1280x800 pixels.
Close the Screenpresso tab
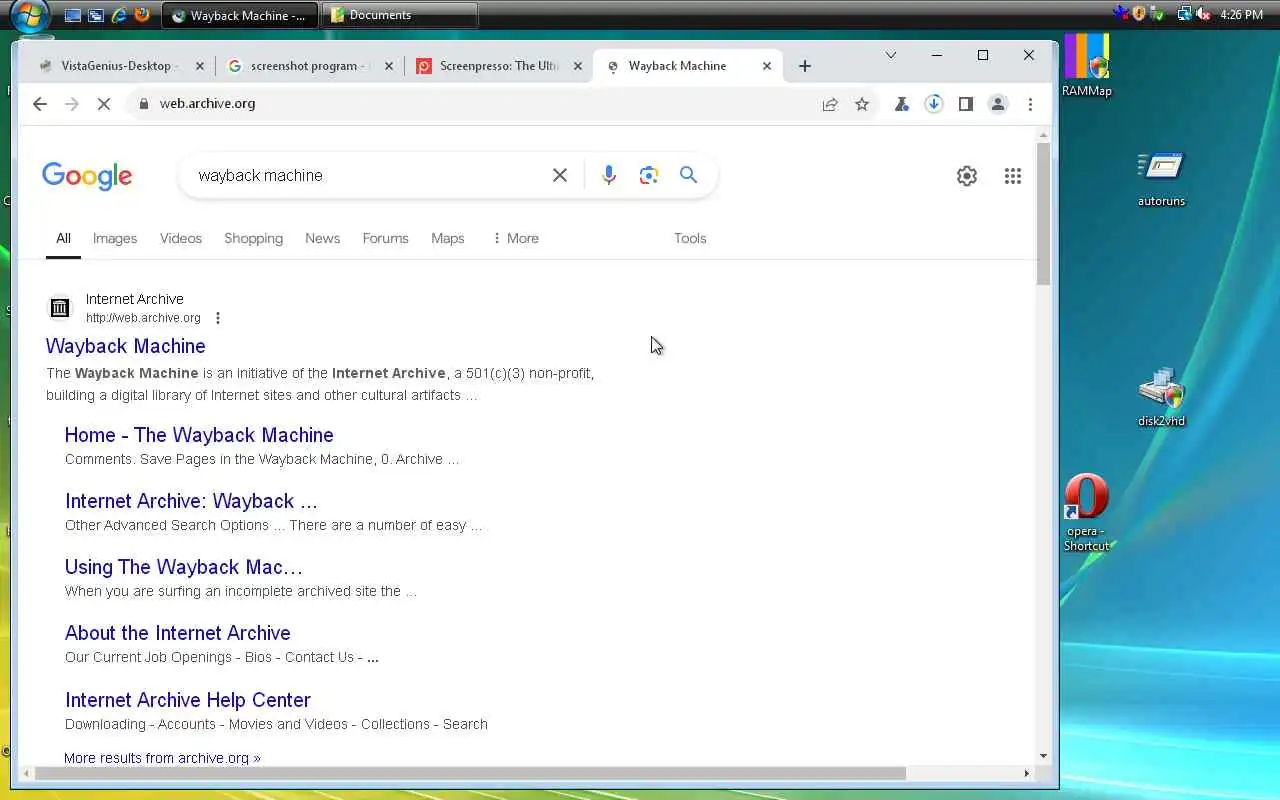pos(577,66)
